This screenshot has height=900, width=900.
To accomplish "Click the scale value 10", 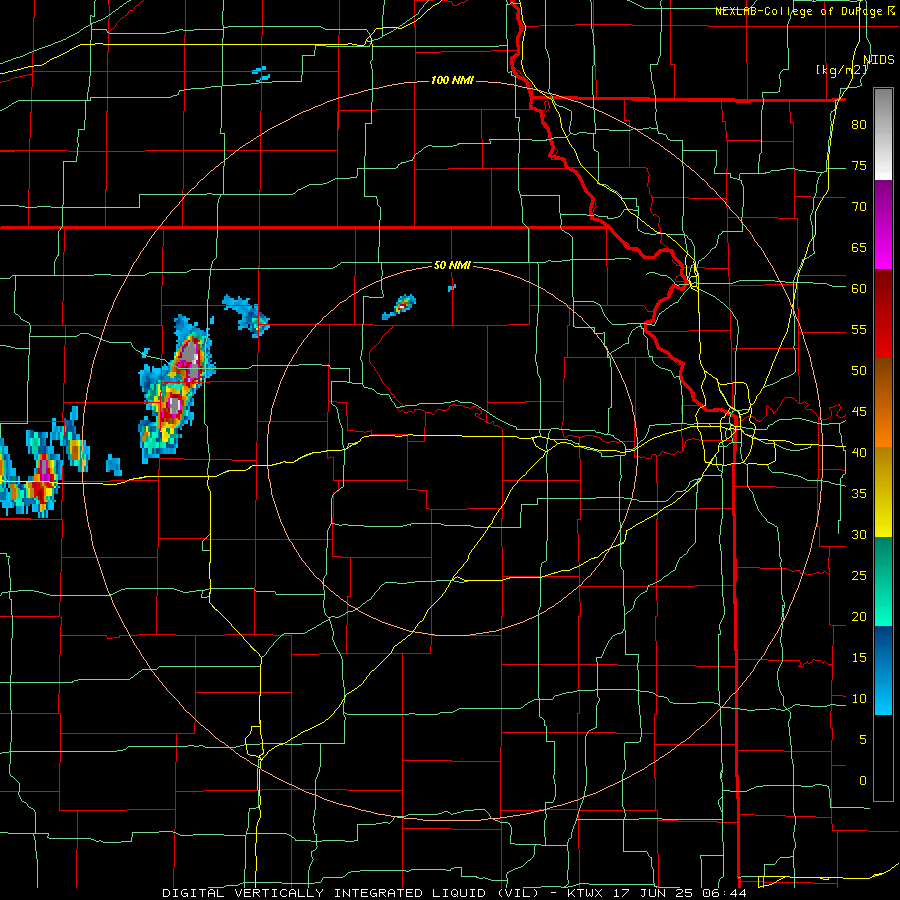I will [859, 699].
